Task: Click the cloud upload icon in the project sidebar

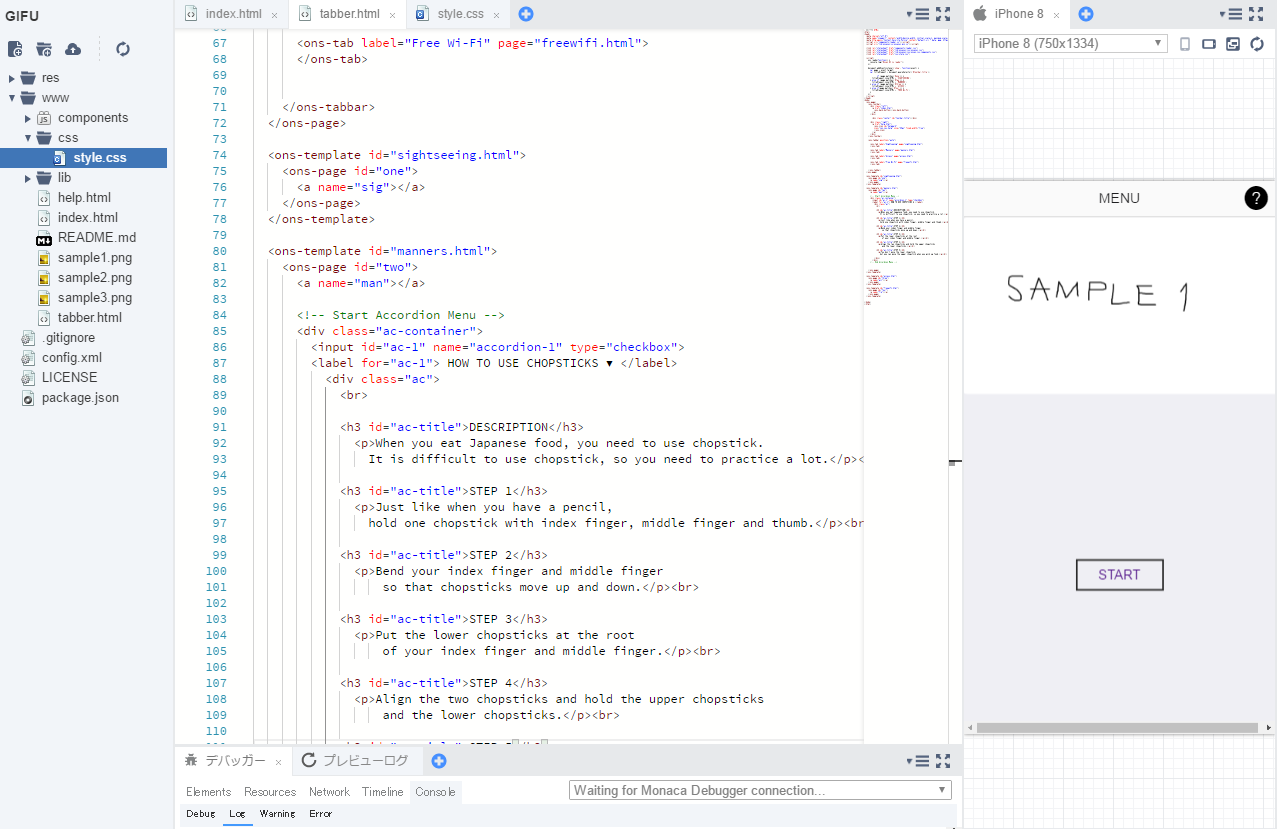Action: tap(73, 49)
